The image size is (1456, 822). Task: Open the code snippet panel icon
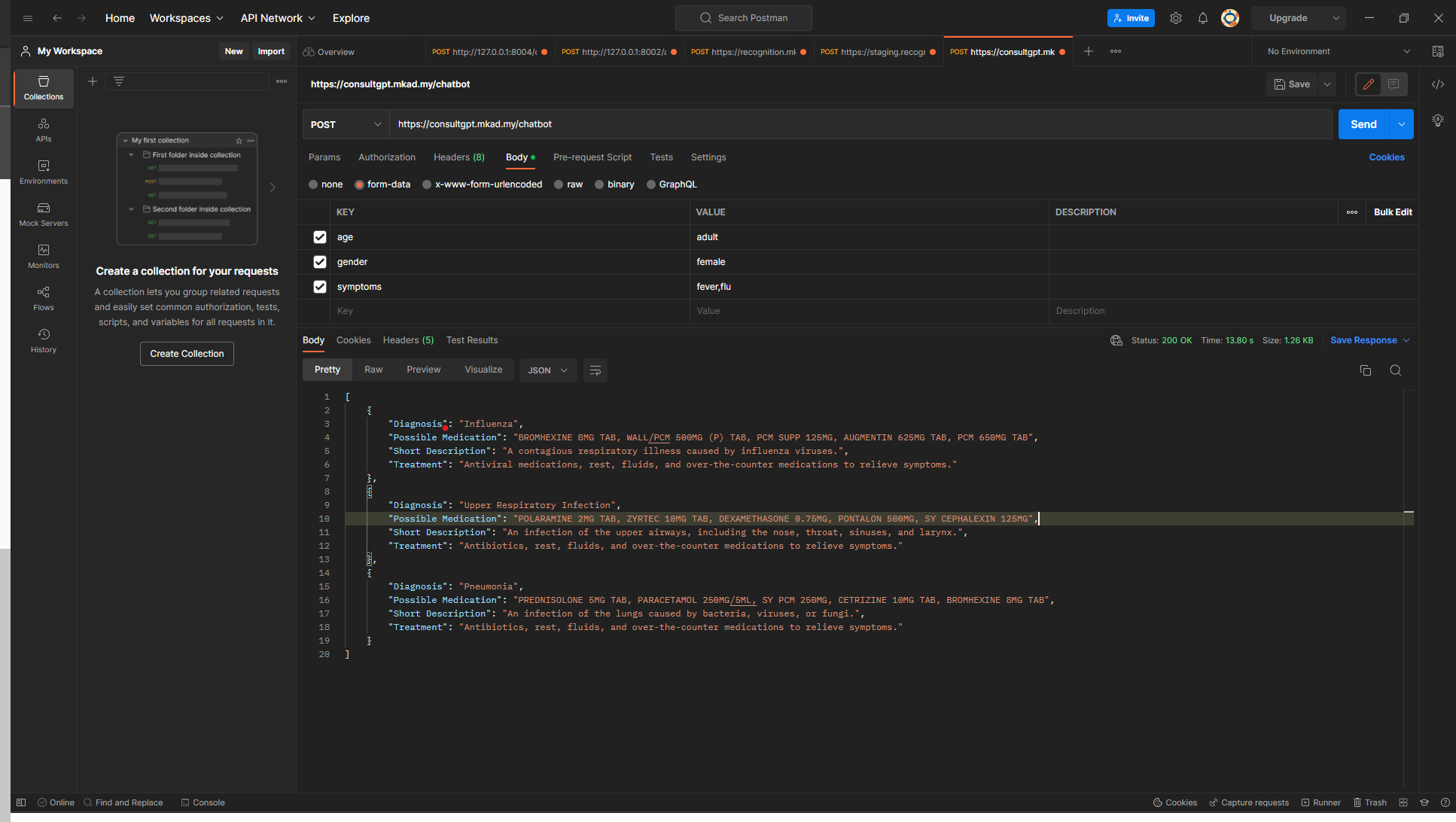[1438, 84]
